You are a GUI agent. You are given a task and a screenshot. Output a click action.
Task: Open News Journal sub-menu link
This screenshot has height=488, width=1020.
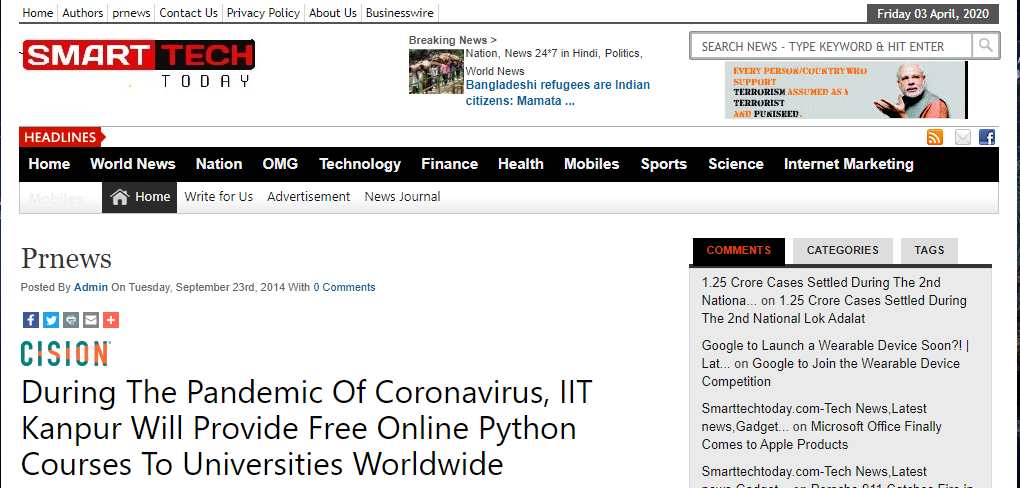tap(402, 197)
